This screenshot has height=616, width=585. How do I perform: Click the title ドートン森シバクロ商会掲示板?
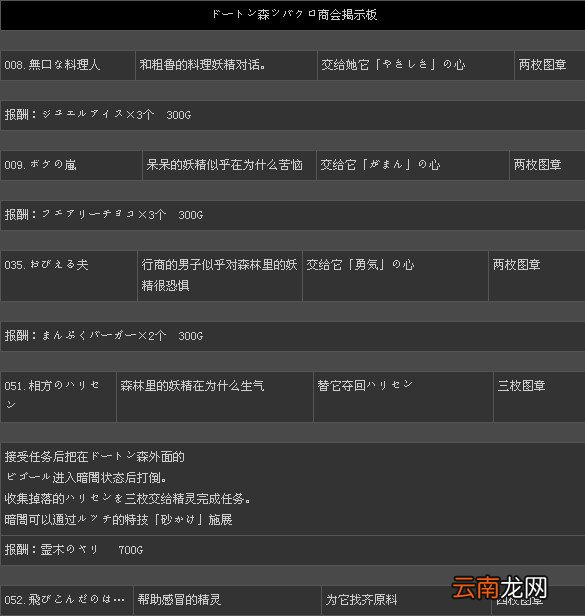[294, 15]
